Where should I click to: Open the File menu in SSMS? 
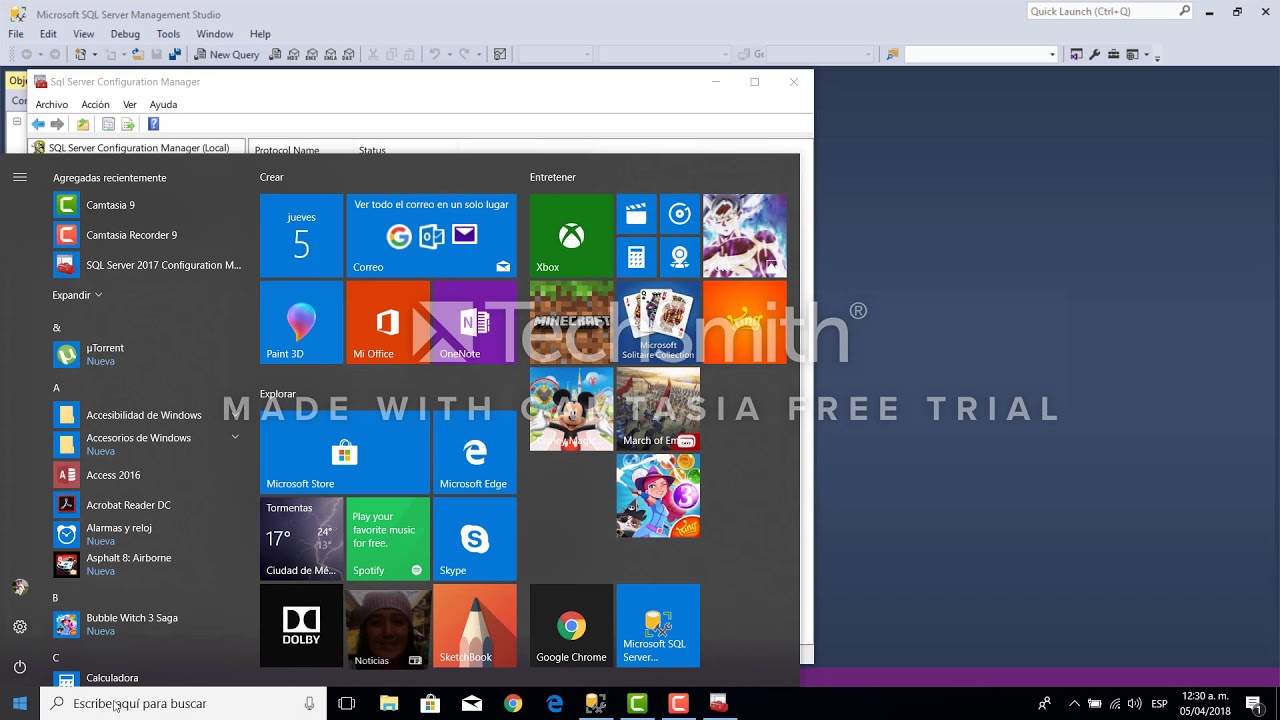click(16, 34)
